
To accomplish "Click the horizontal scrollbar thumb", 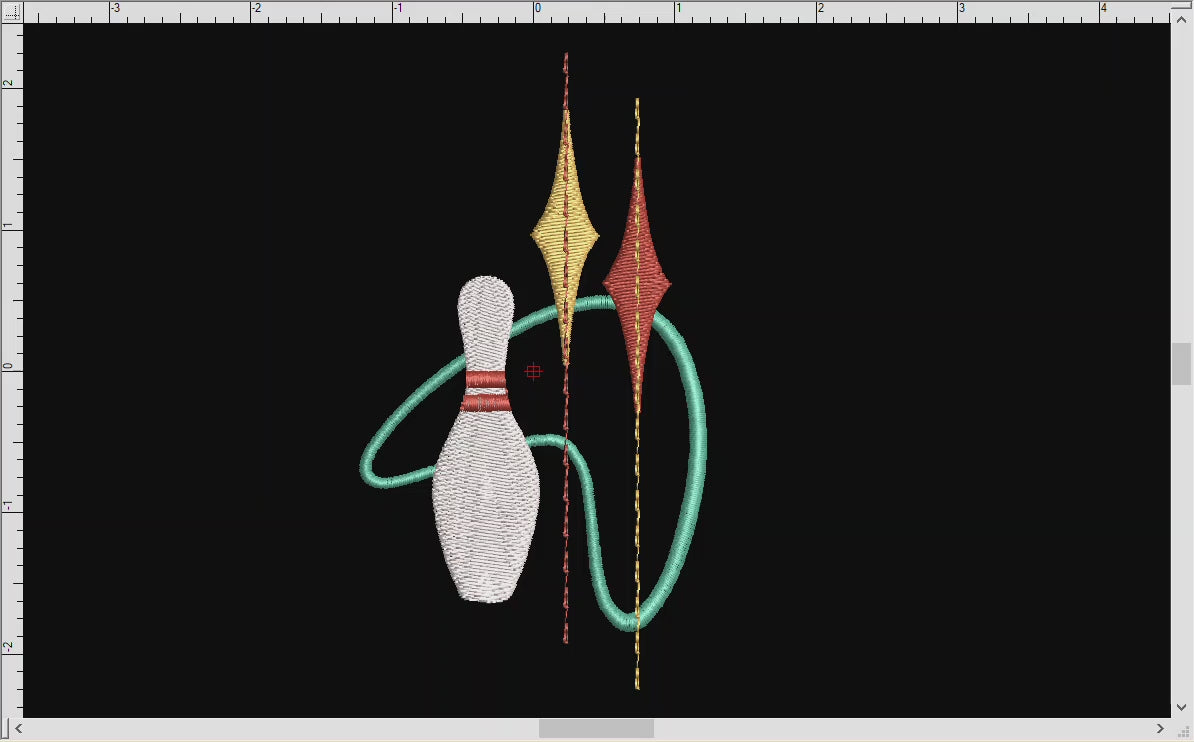I will click(x=596, y=729).
